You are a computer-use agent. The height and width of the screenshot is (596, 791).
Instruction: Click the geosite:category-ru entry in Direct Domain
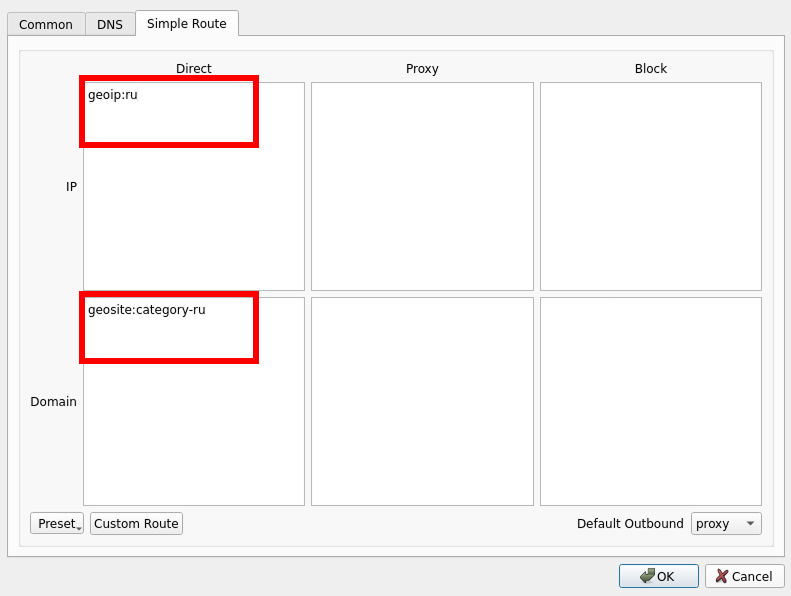(146, 310)
